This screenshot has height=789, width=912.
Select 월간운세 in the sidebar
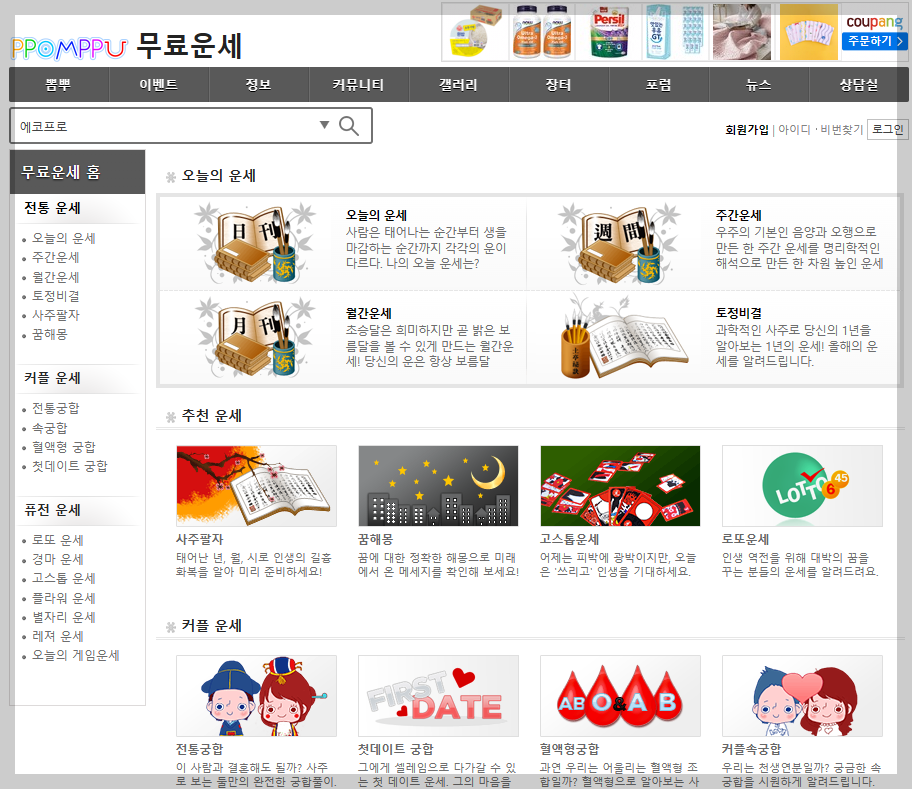coord(55,277)
